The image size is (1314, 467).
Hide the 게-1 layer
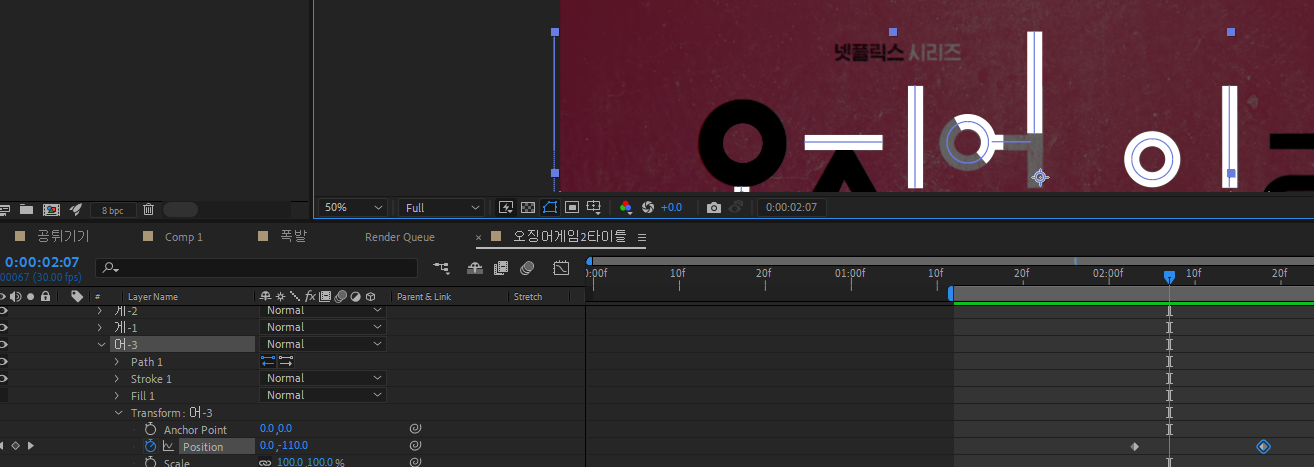4,327
